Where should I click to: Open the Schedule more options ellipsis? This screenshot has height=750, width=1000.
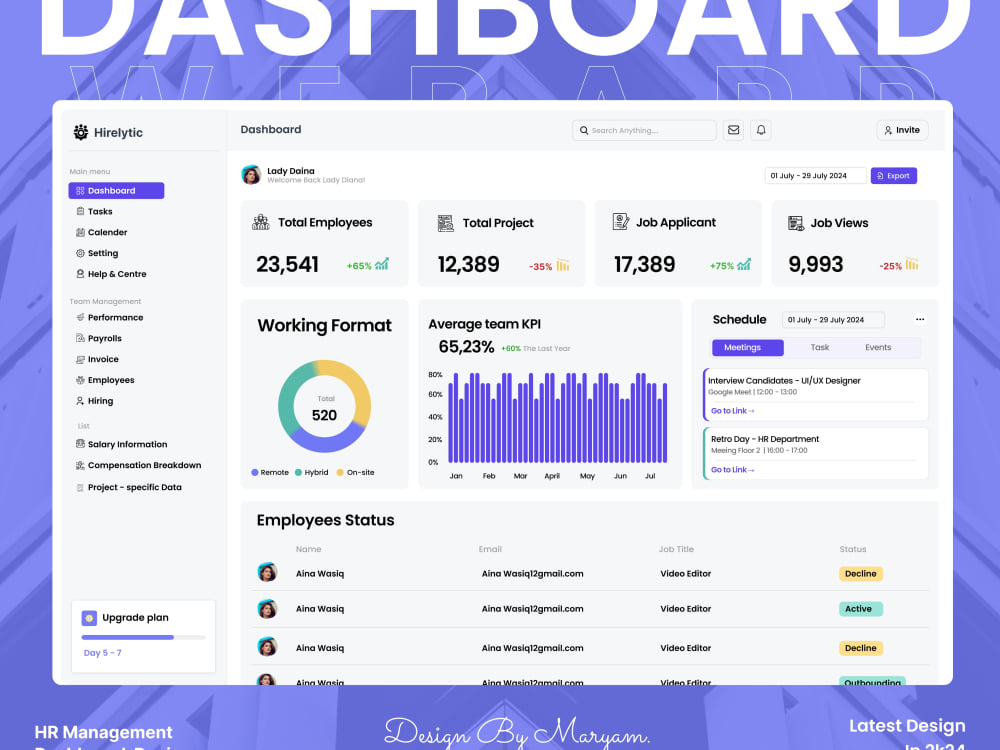pos(920,319)
